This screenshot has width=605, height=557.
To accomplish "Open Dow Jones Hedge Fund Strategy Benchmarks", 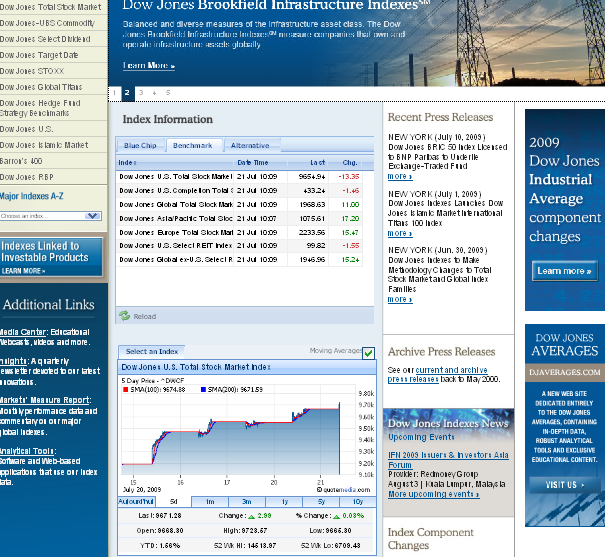I will pos(40,108).
